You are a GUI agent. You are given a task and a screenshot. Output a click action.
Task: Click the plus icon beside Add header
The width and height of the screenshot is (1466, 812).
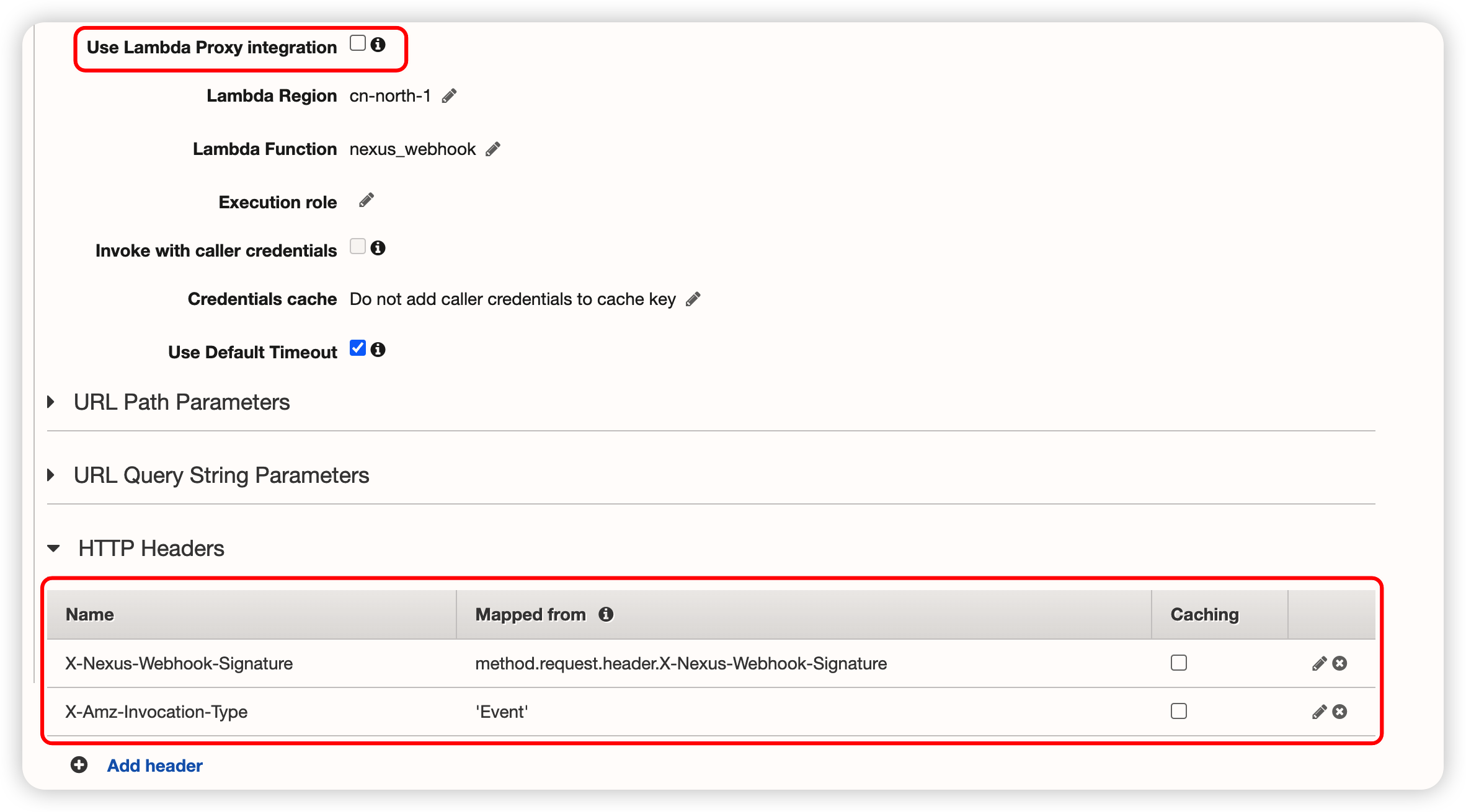[79, 765]
